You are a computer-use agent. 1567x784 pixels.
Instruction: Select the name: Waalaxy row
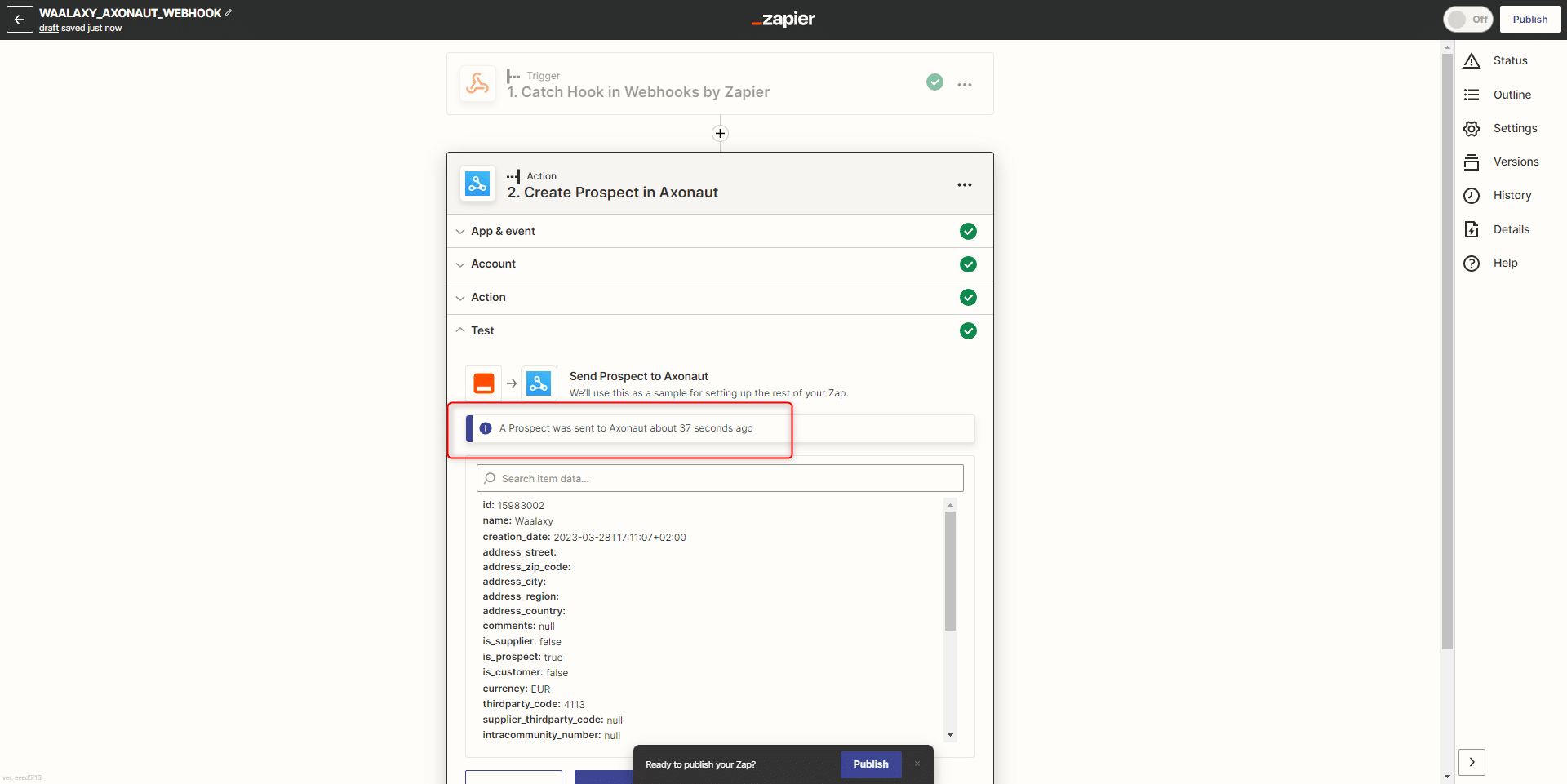tap(517, 521)
